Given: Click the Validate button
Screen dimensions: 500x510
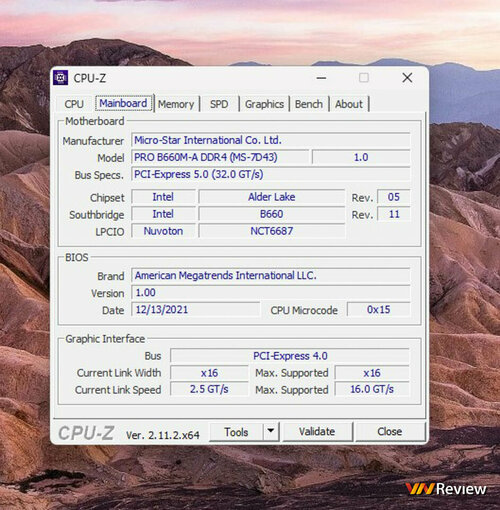Looking at the screenshot, I should coord(317,432).
